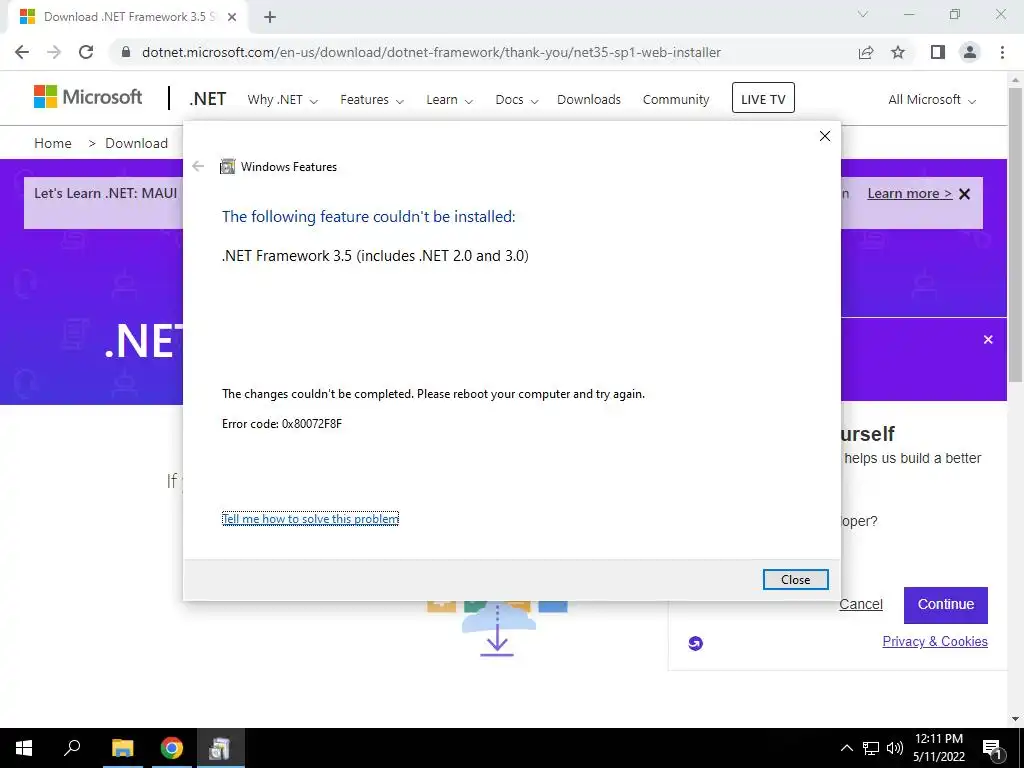Click the .NET brand link
The image size is (1024, 768).
[208, 99]
